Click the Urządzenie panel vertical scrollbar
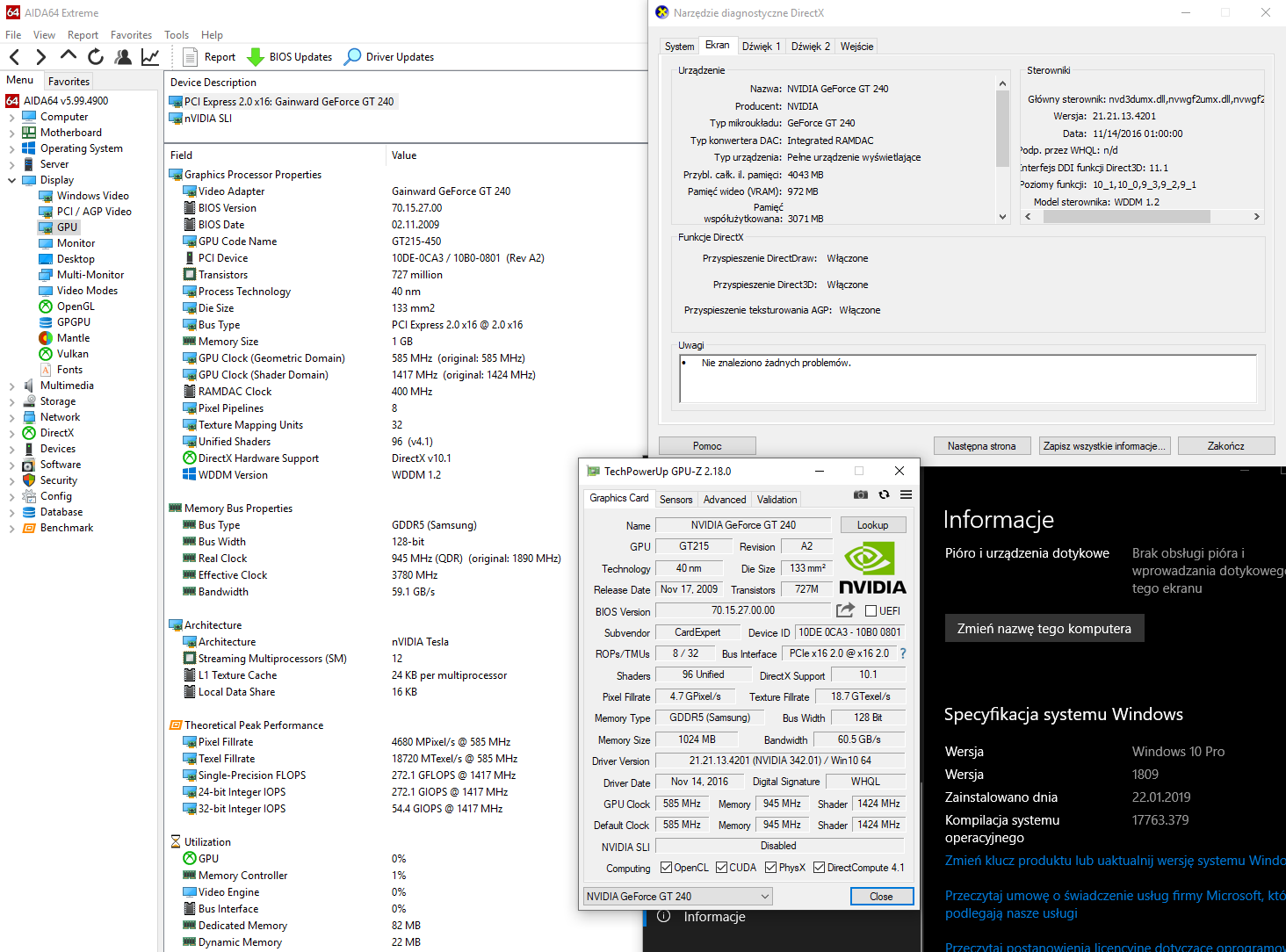Image resolution: width=1286 pixels, height=952 pixels. tap(1002, 149)
